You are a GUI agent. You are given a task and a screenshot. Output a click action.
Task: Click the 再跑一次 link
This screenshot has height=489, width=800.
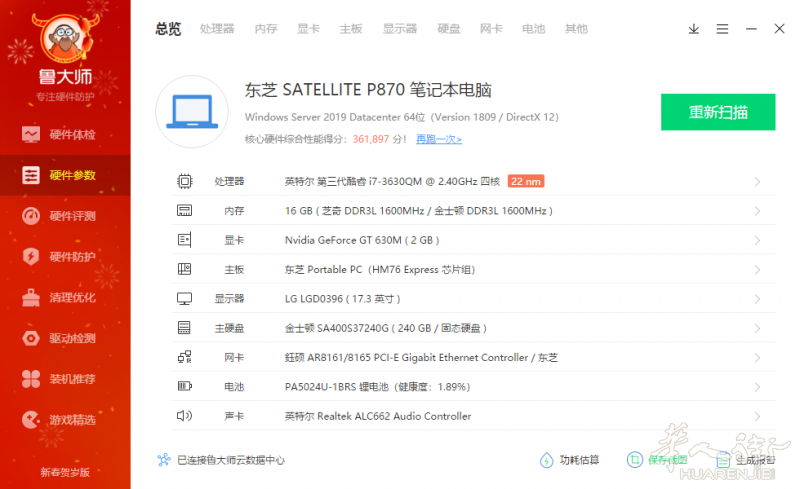pyautogui.click(x=439, y=139)
